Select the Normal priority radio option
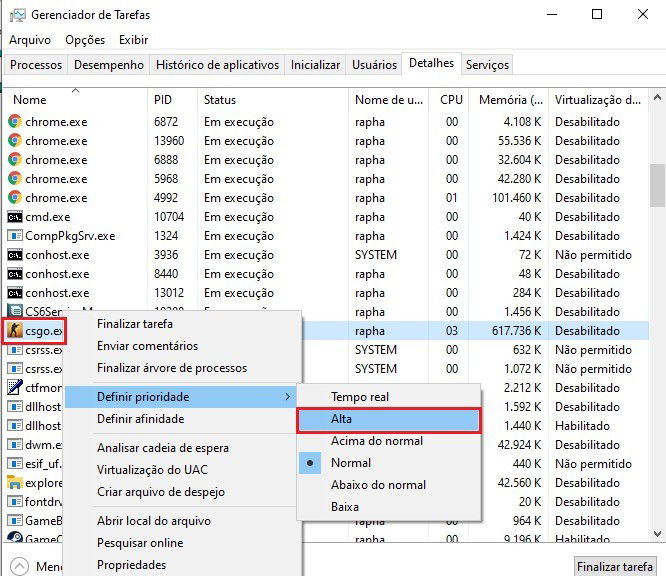This screenshot has height=576, width=666. tap(351, 463)
